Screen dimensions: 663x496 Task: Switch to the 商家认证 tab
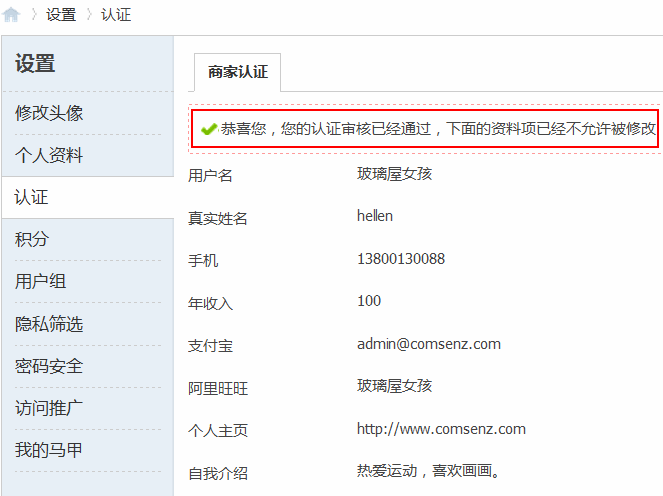(238, 72)
